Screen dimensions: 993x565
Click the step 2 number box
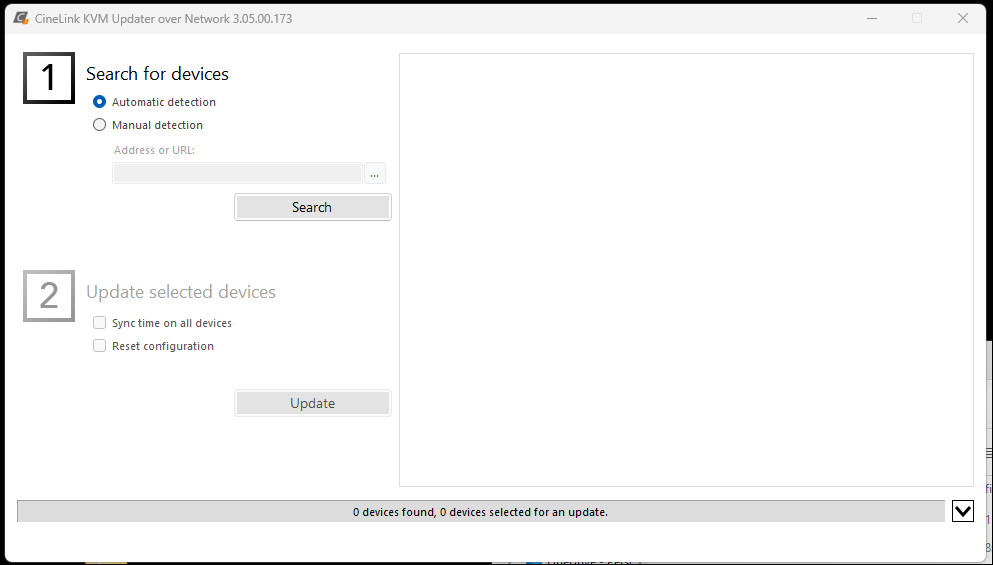click(49, 296)
